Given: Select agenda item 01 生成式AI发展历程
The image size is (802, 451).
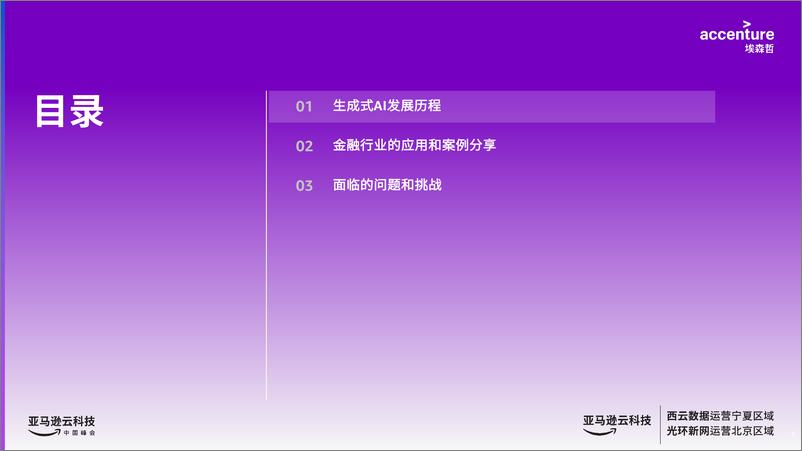Looking at the screenshot, I should click(x=492, y=106).
